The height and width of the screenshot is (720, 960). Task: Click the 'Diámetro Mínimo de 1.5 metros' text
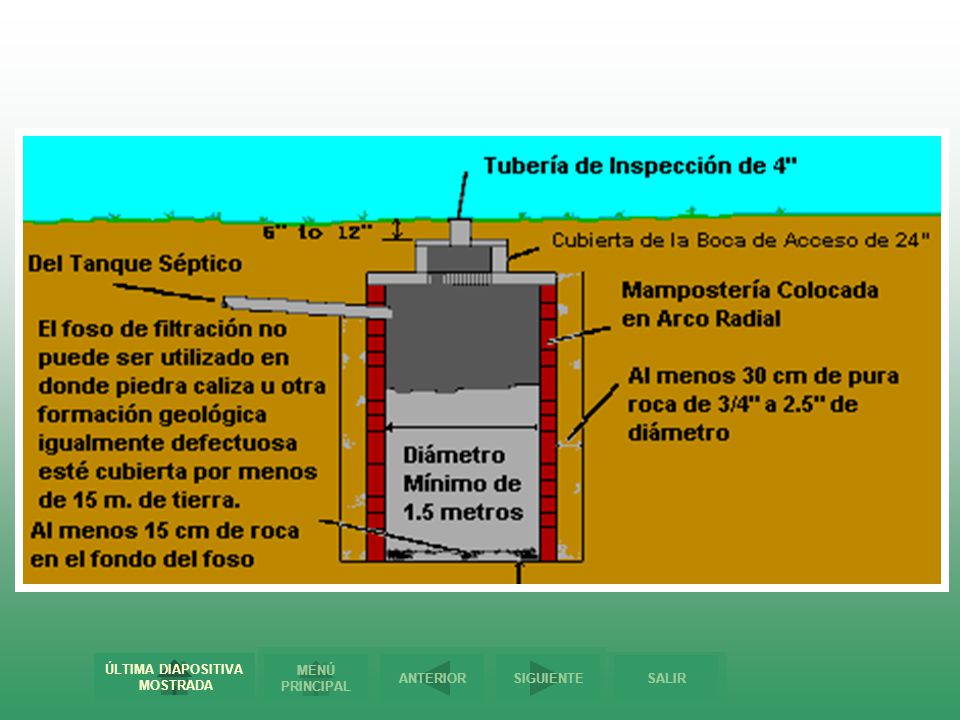(463, 484)
